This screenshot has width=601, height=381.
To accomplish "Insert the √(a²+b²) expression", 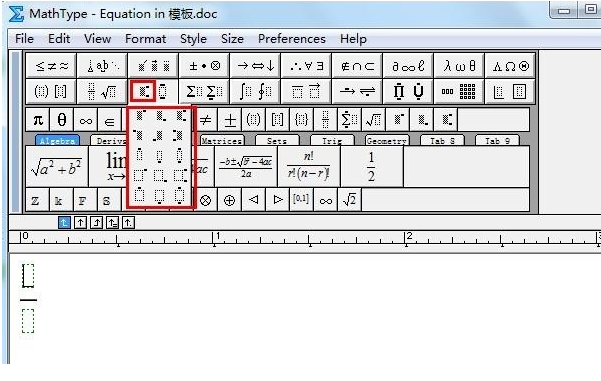I will pyautogui.click(x=57, y=166).
